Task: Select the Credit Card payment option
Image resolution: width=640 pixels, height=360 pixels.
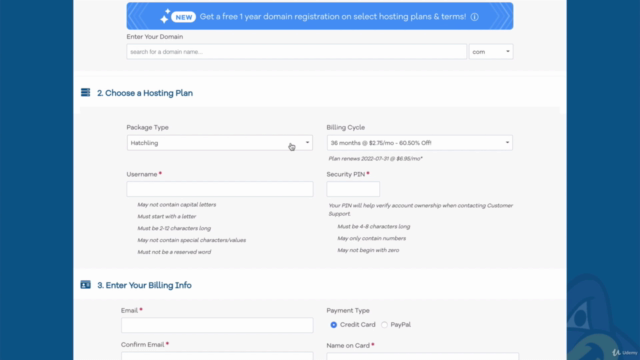Action: pyautogui.click(x=333, y=325)
